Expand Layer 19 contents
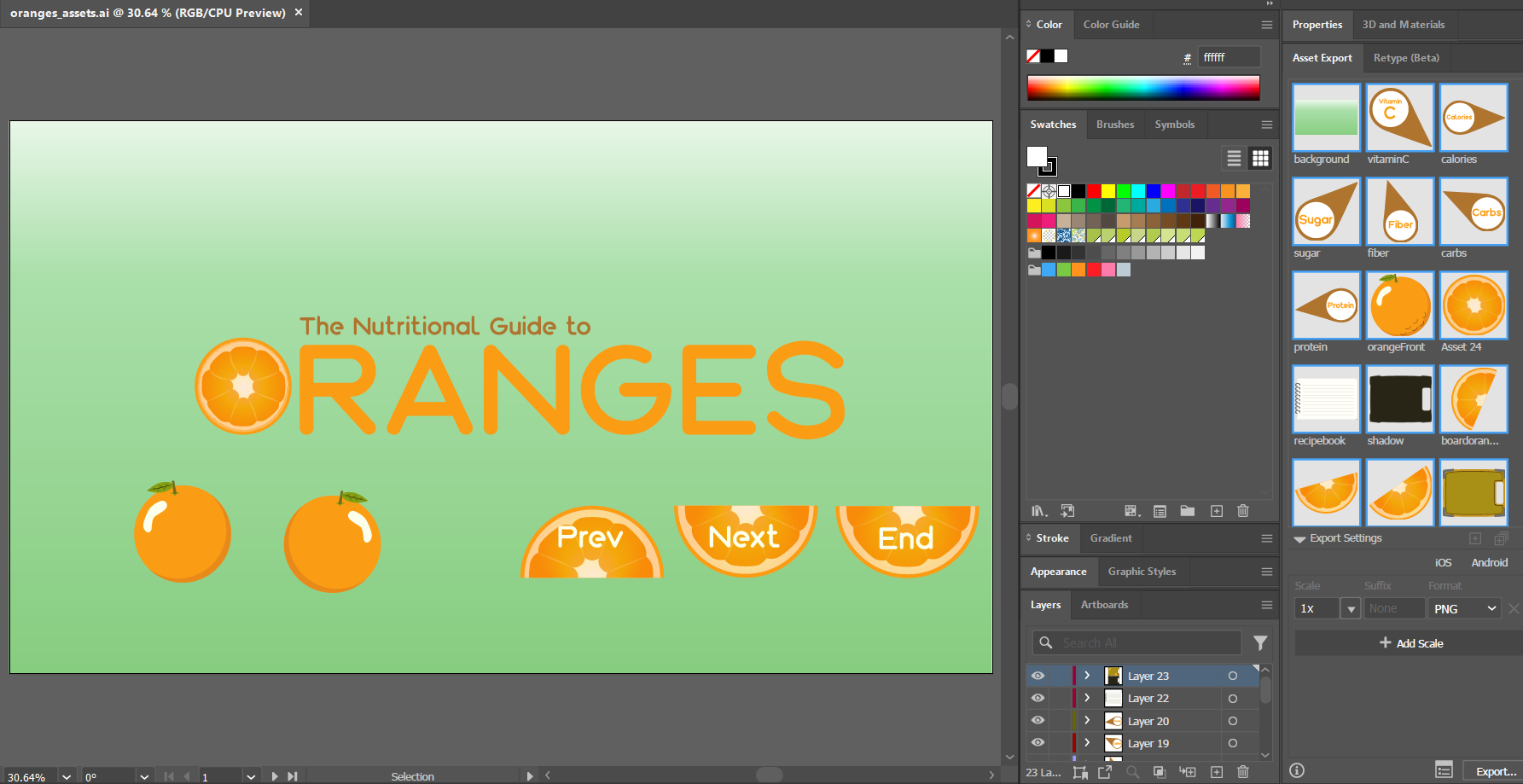 (1087, 743)
